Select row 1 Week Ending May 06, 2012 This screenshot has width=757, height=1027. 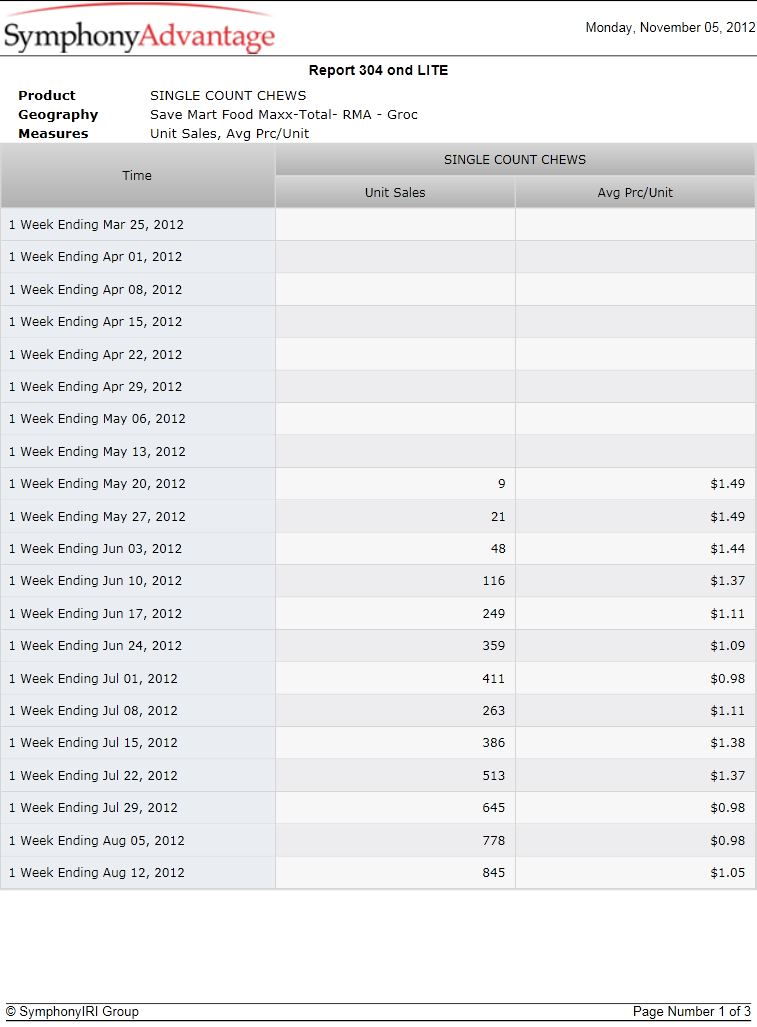point(378,419)
